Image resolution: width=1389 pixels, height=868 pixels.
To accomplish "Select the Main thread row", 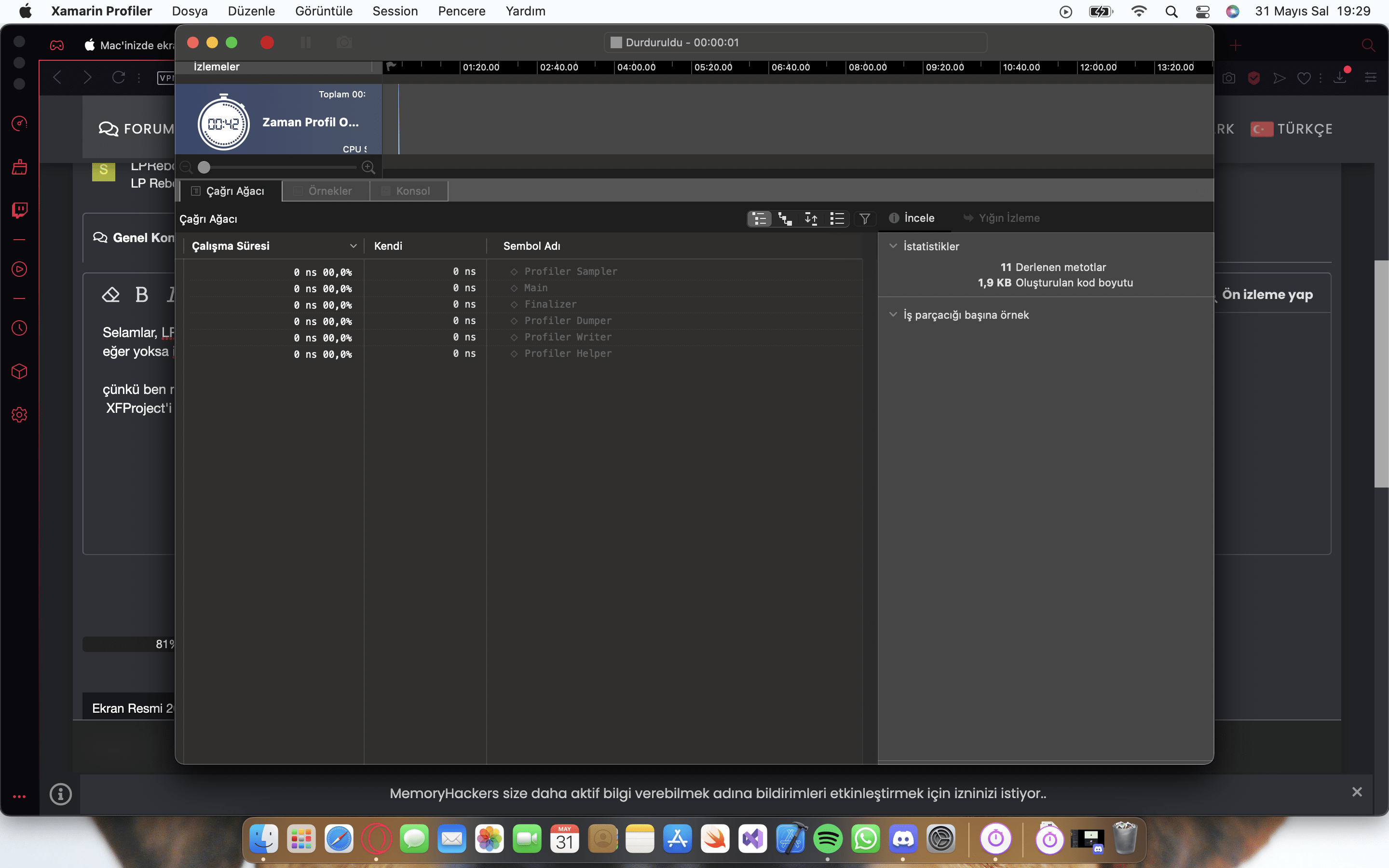I will click(x=522, y=287).
